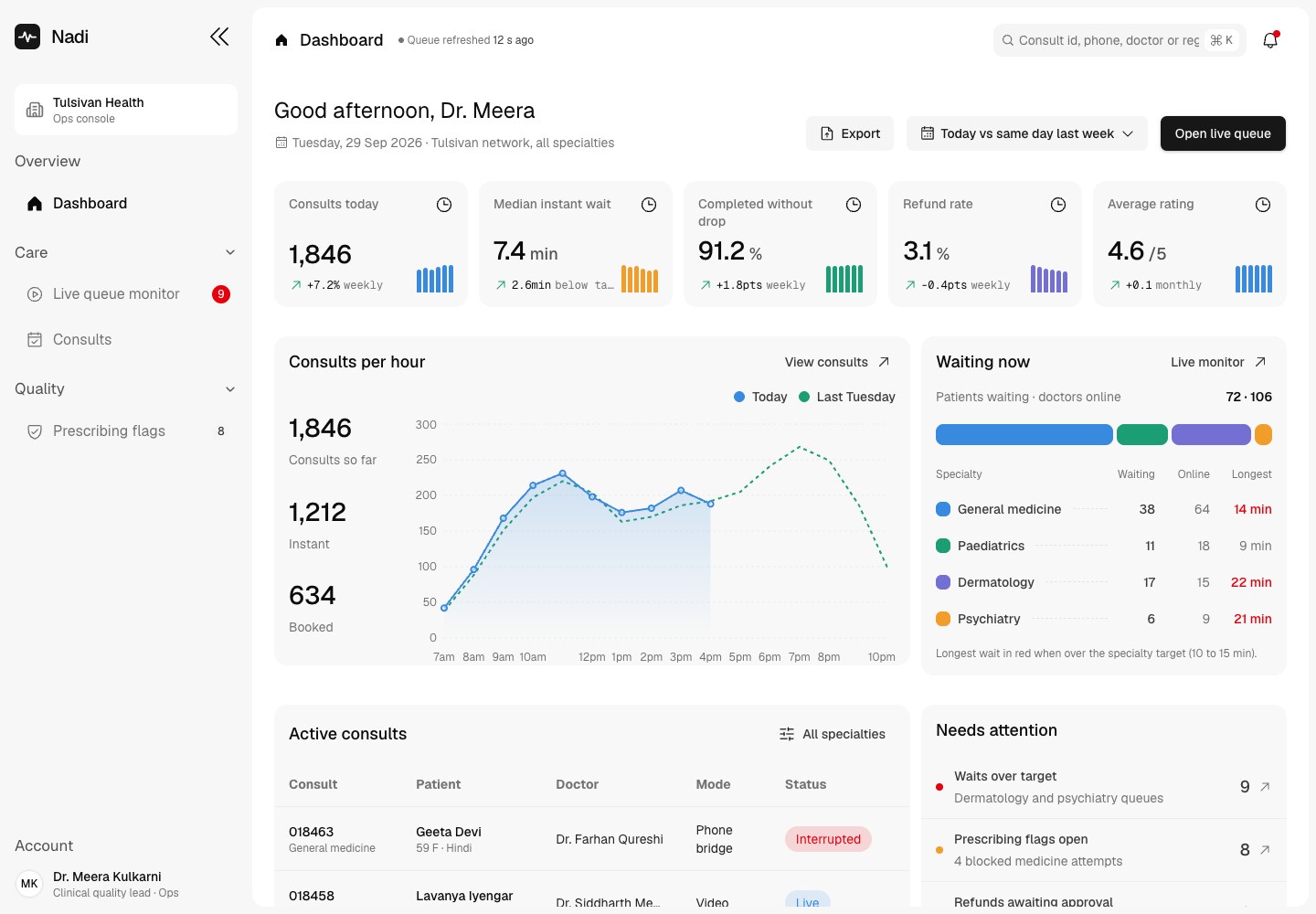Screen dimensions: 1316x914
Task: Collapse the Quality section in sidebar
Action: point(230,389)
